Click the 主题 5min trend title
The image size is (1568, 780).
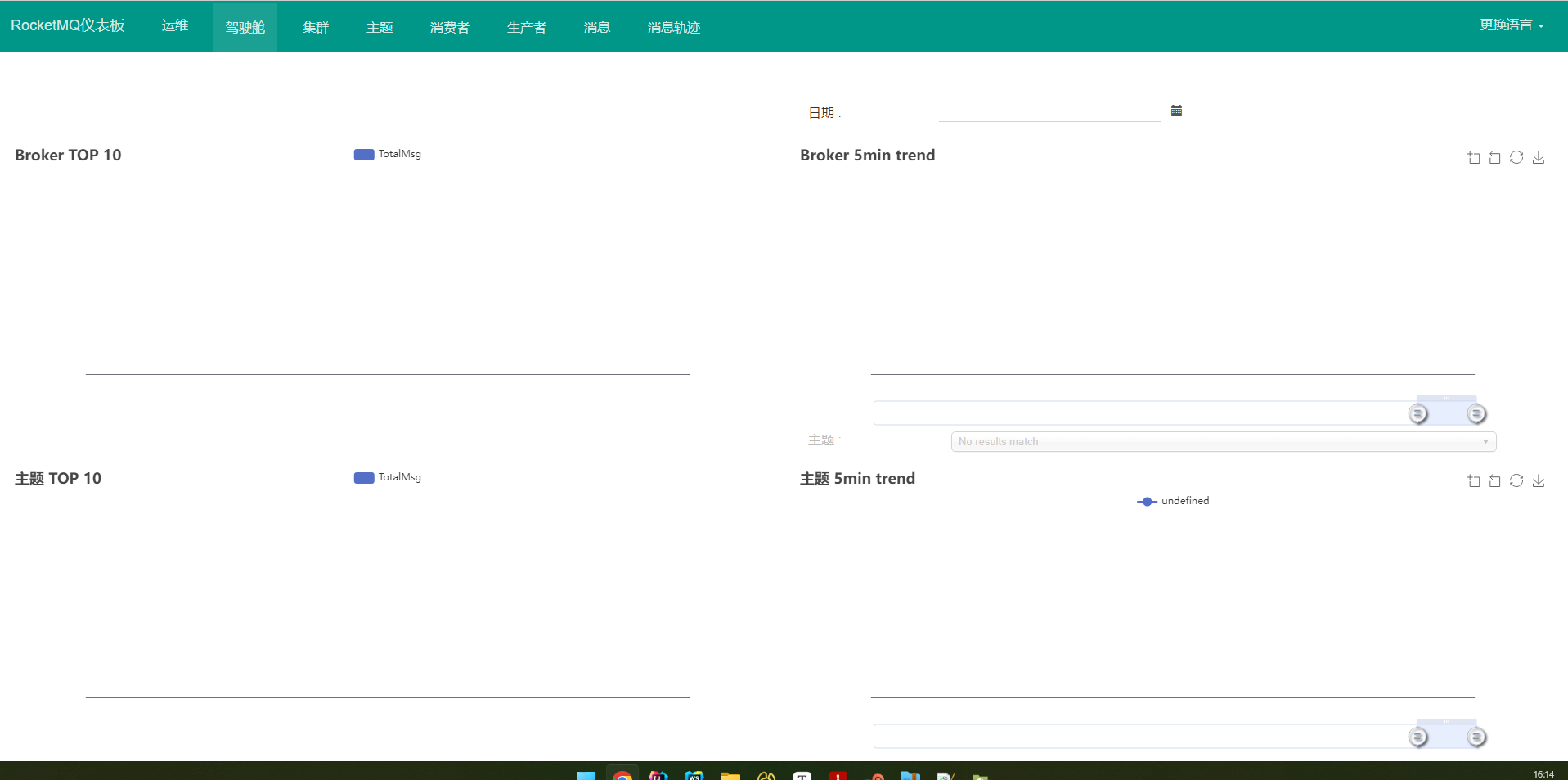pos(857,478)
